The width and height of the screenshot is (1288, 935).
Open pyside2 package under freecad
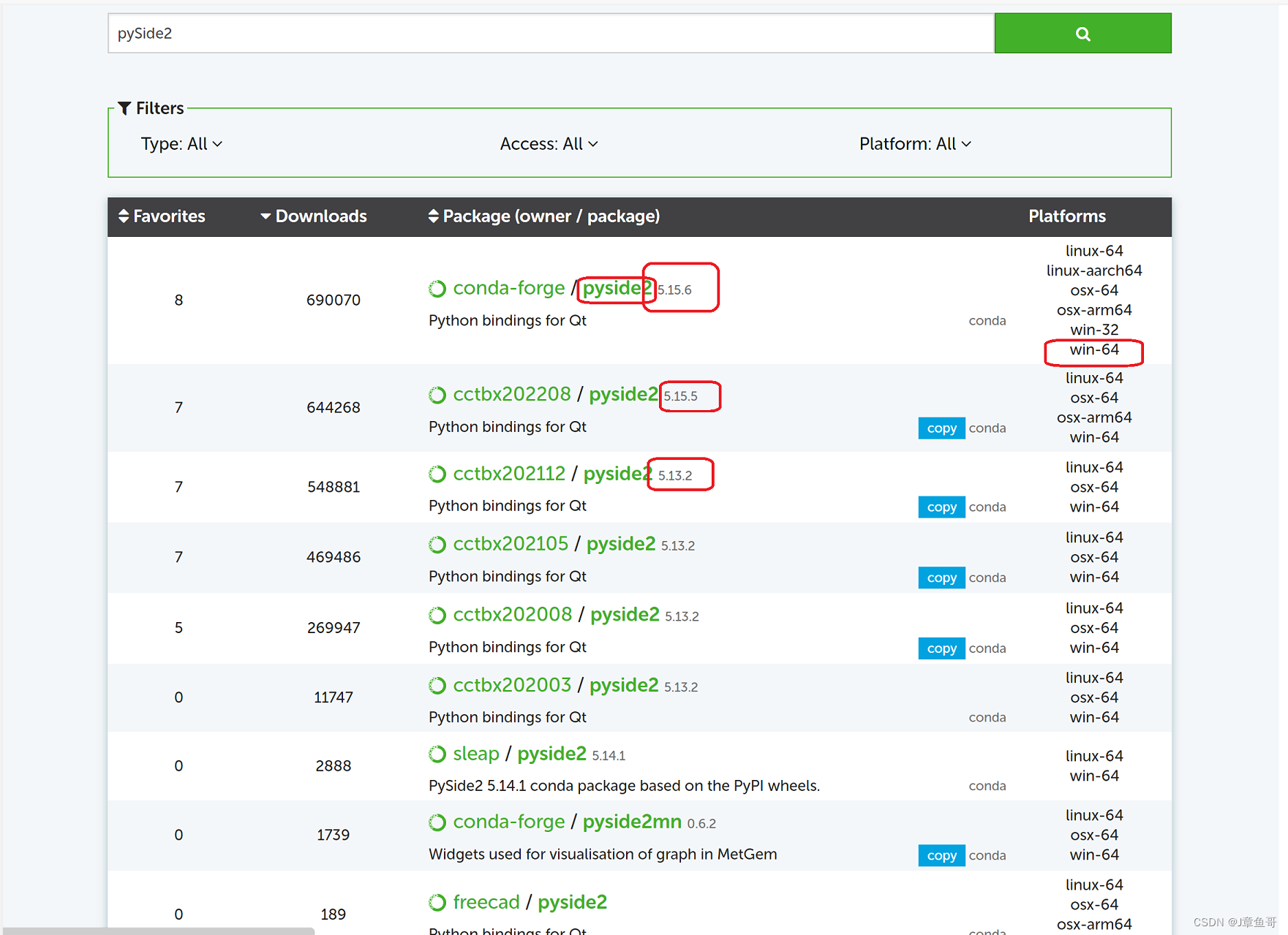(x=573, y=902)
